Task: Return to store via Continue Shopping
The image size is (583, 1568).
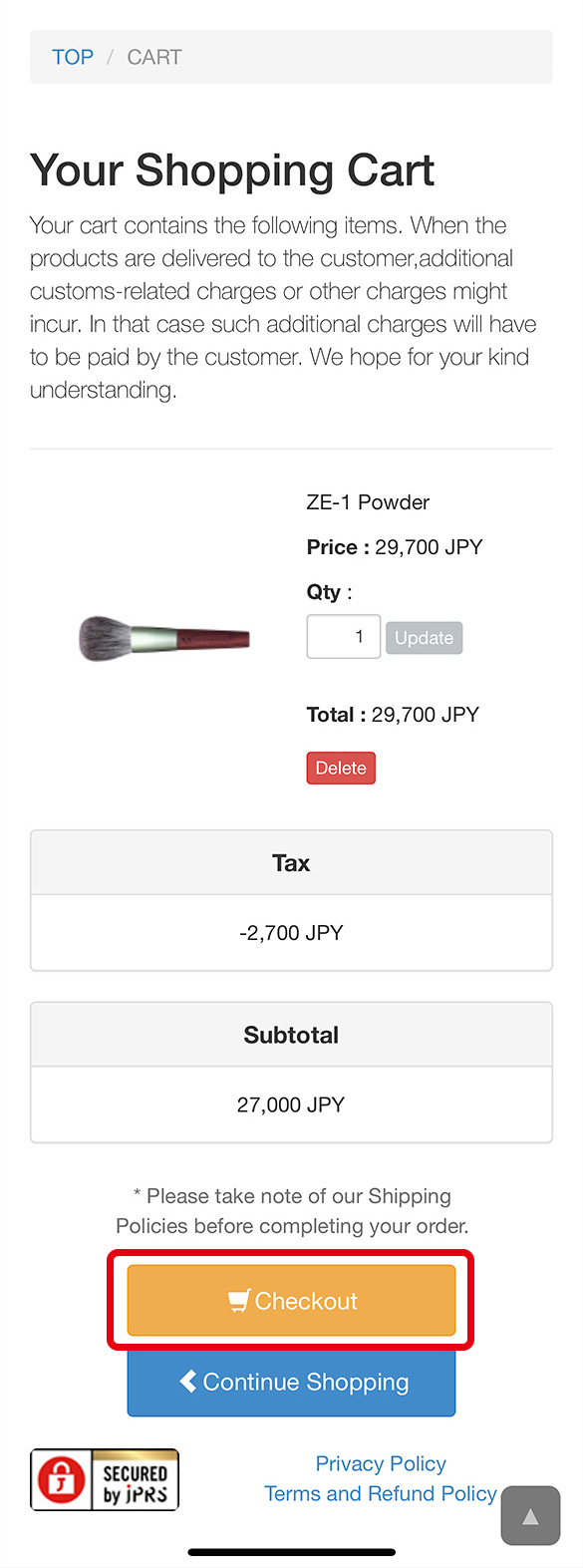Action: point(291,1383)
